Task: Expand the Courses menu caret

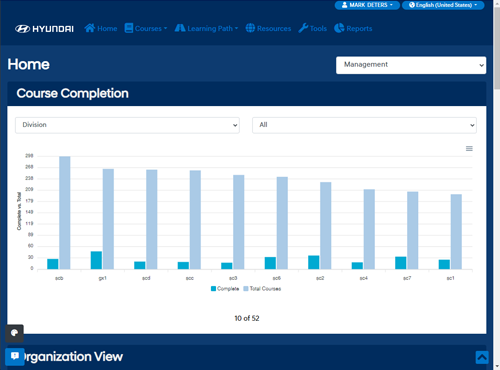Action: (165, 29)
